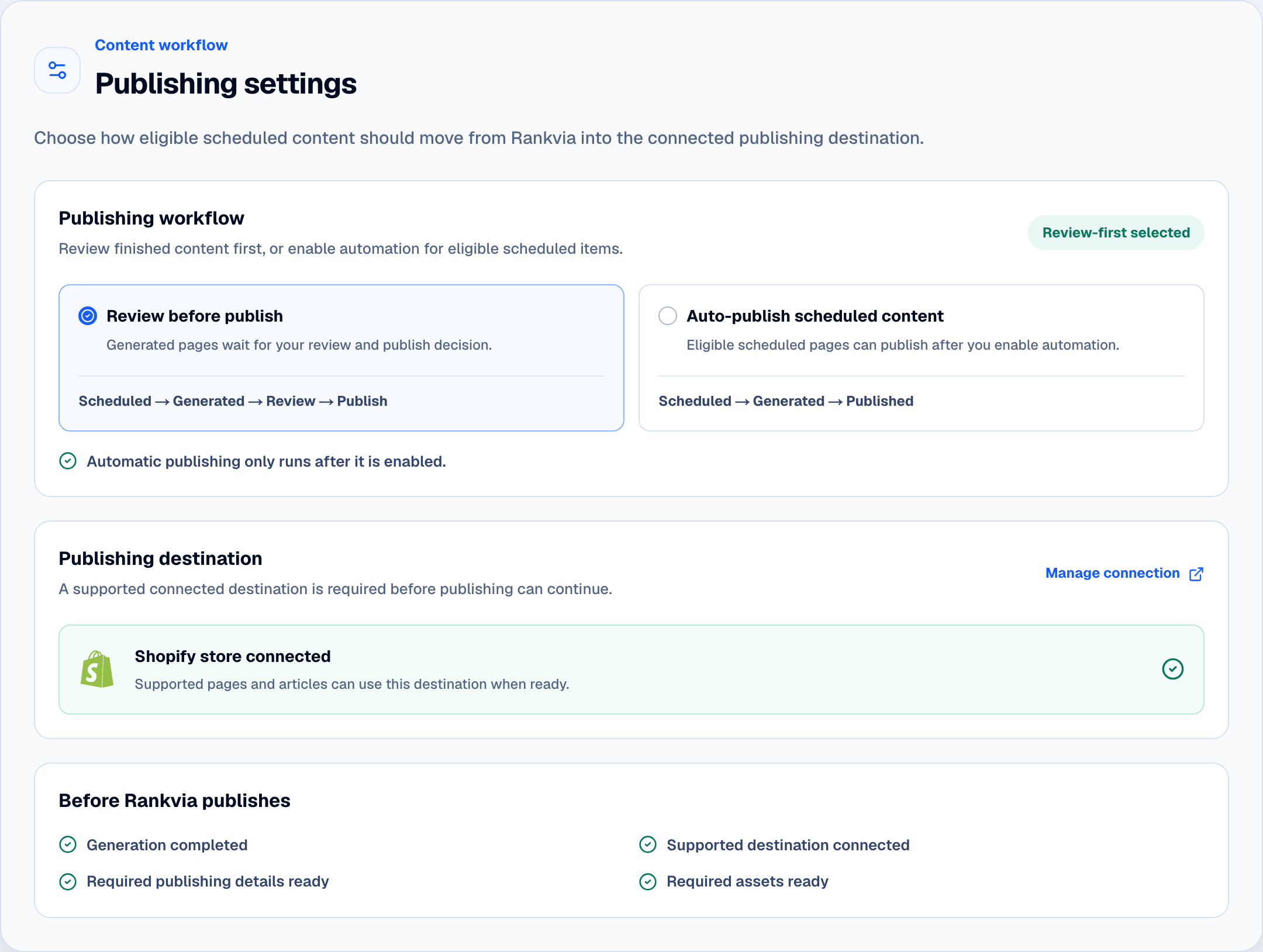Click the 'Required assets ready' label
Image resolution: width=1263 pixels, height=952 pixels.
(747, 881)
